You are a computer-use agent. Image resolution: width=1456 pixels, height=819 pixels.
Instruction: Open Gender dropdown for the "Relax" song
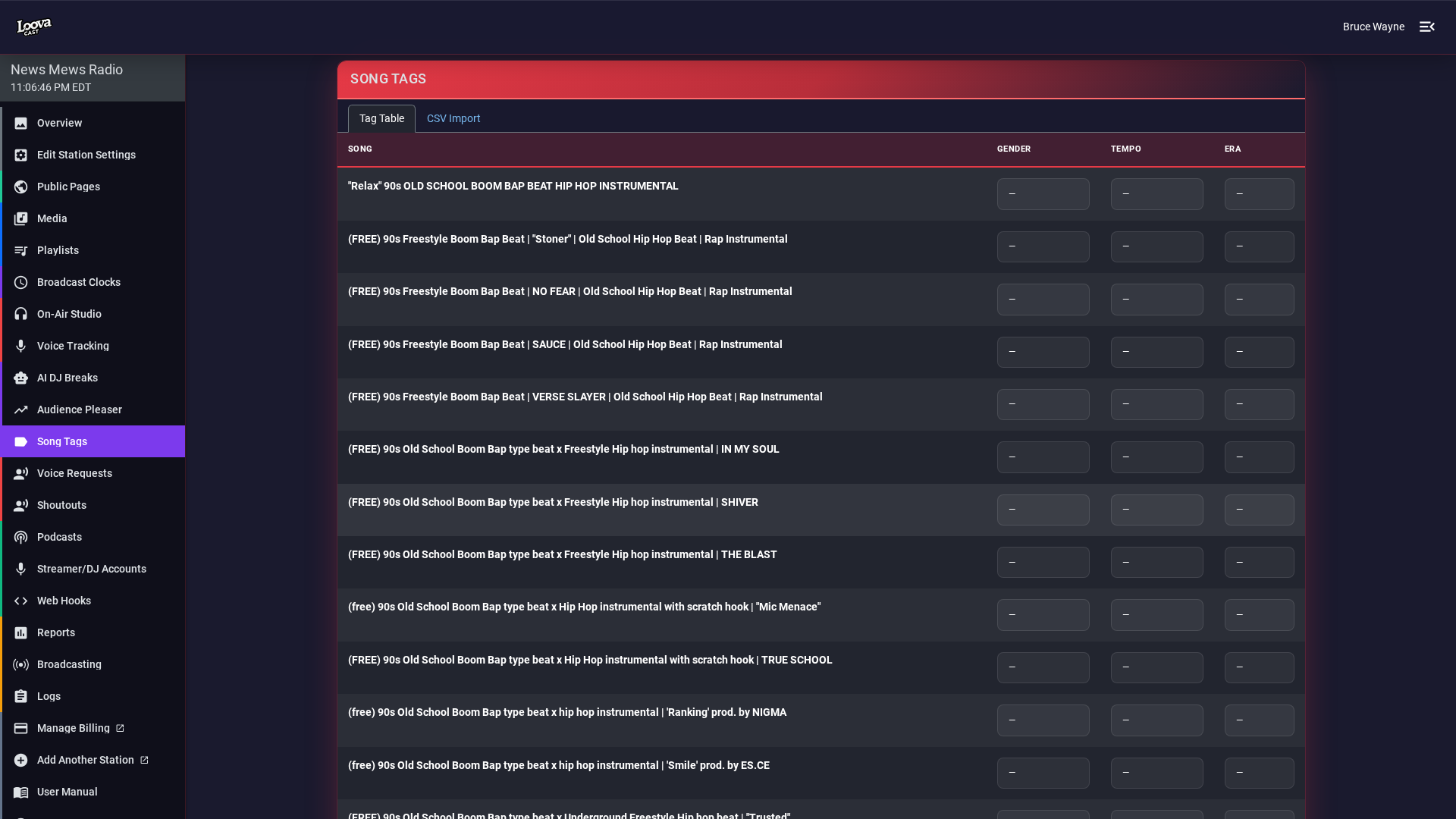coord(1043,194)
